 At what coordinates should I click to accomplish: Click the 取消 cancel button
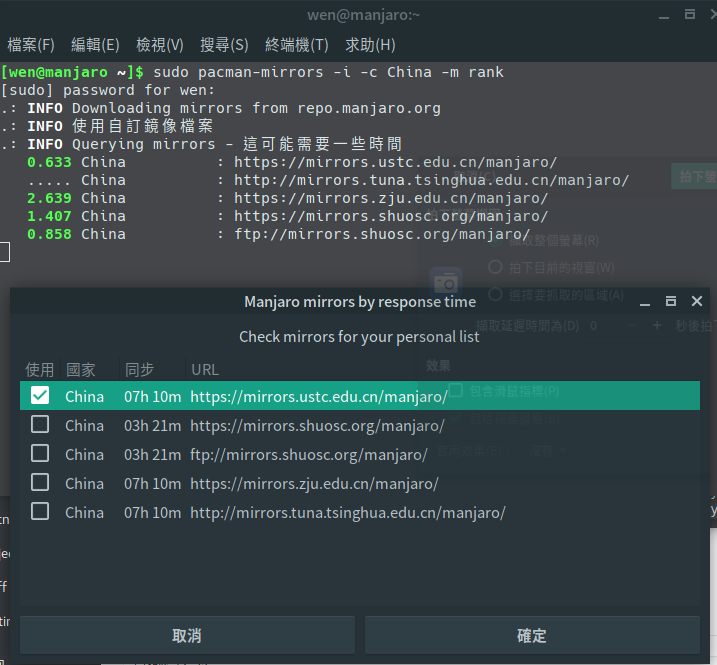pos(187,635)
